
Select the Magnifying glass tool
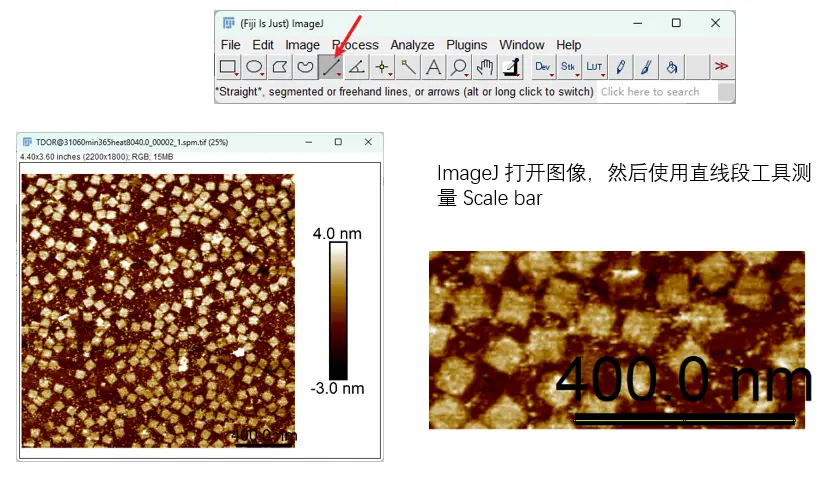click(459, 67)
